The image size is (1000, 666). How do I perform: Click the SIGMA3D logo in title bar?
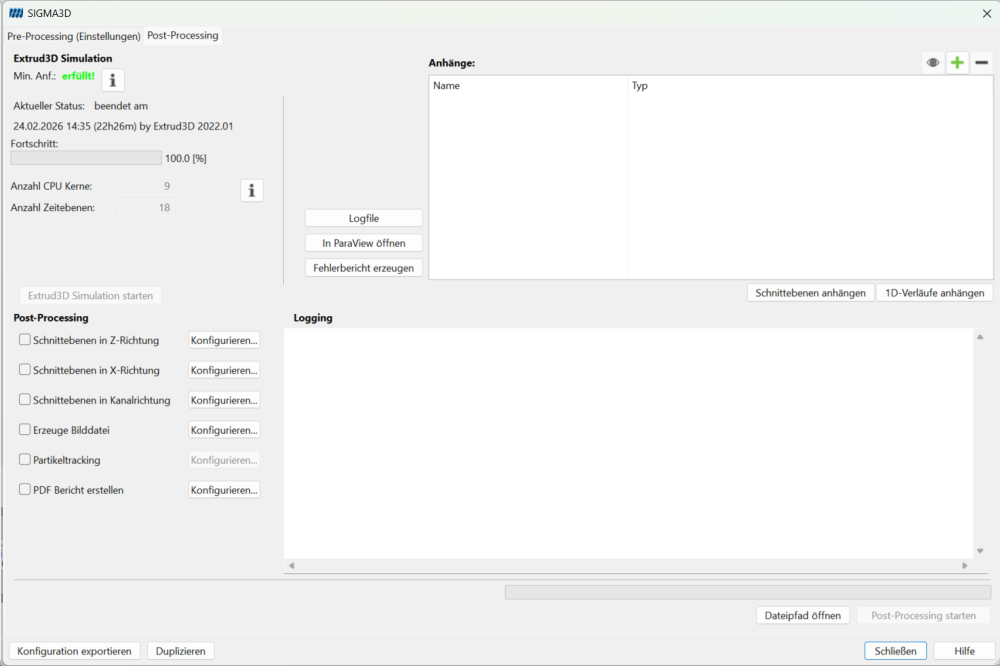tap(16, 13)
